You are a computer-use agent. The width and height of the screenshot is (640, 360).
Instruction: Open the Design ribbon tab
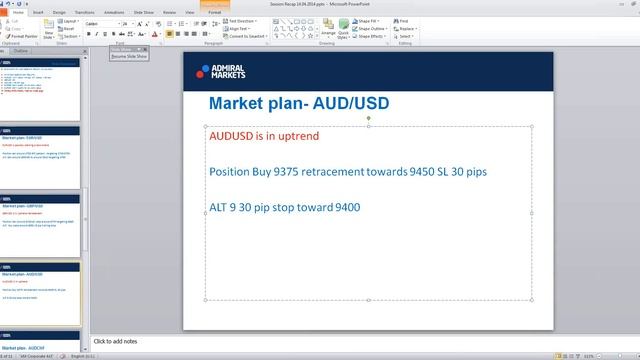click(x=59, y=13)
